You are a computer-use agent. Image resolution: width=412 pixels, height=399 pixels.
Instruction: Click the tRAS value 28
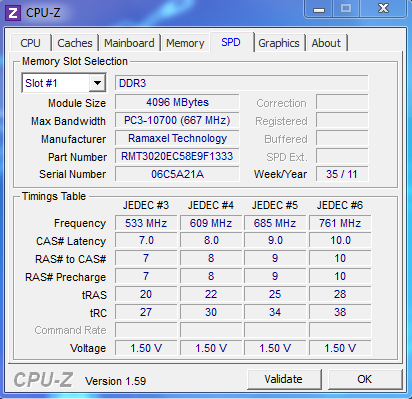[x=340, y=294]
